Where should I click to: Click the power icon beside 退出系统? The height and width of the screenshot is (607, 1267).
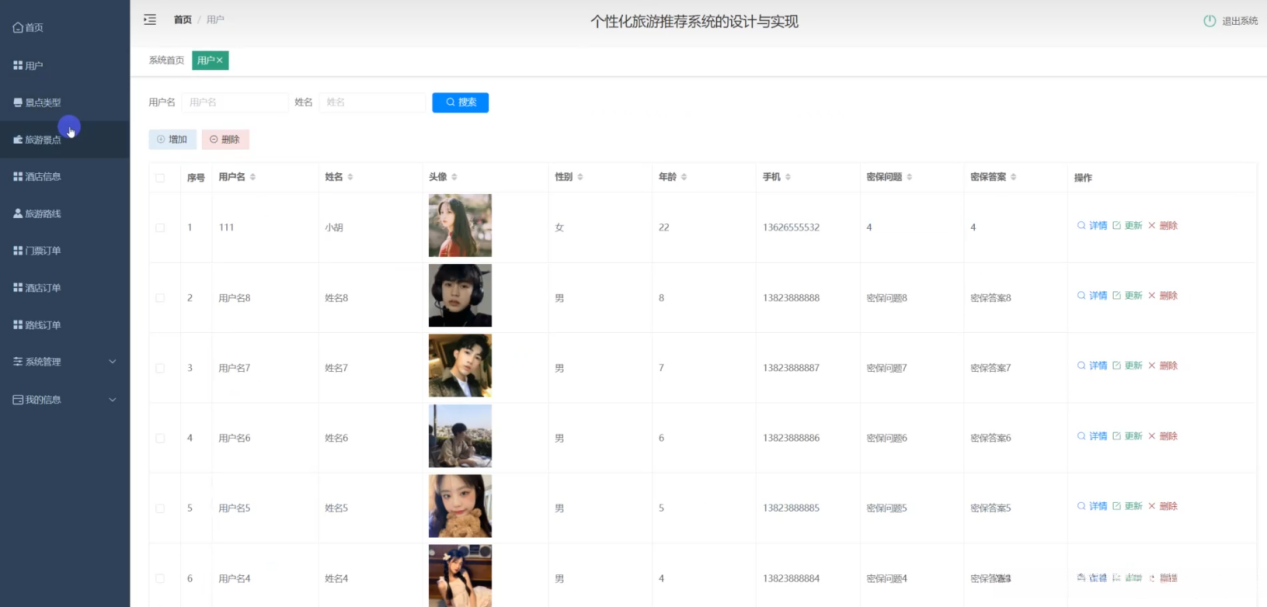tap(1210, 21)
